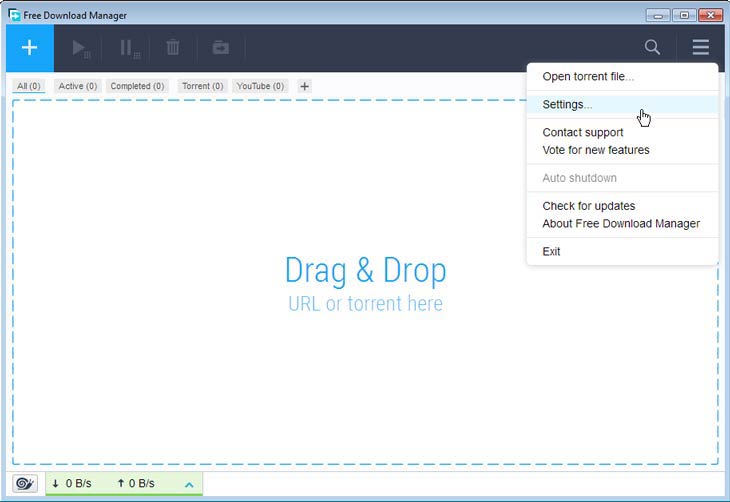This screenshot has height=502, width=730.
Task: Switch to the Active (0) tab
Action: [x=78, y=86]
